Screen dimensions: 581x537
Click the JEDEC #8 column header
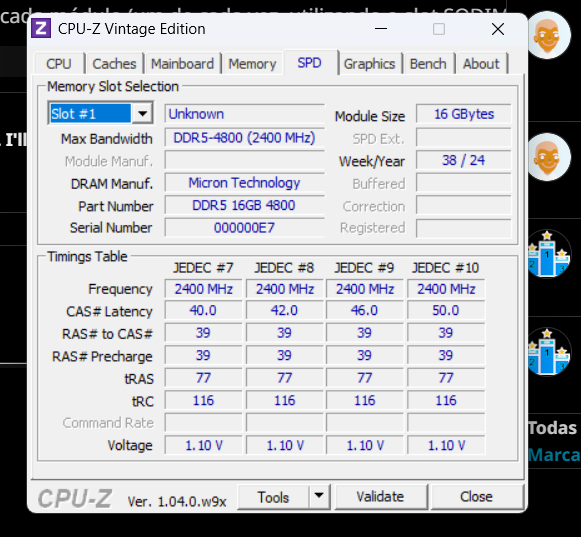284,268
